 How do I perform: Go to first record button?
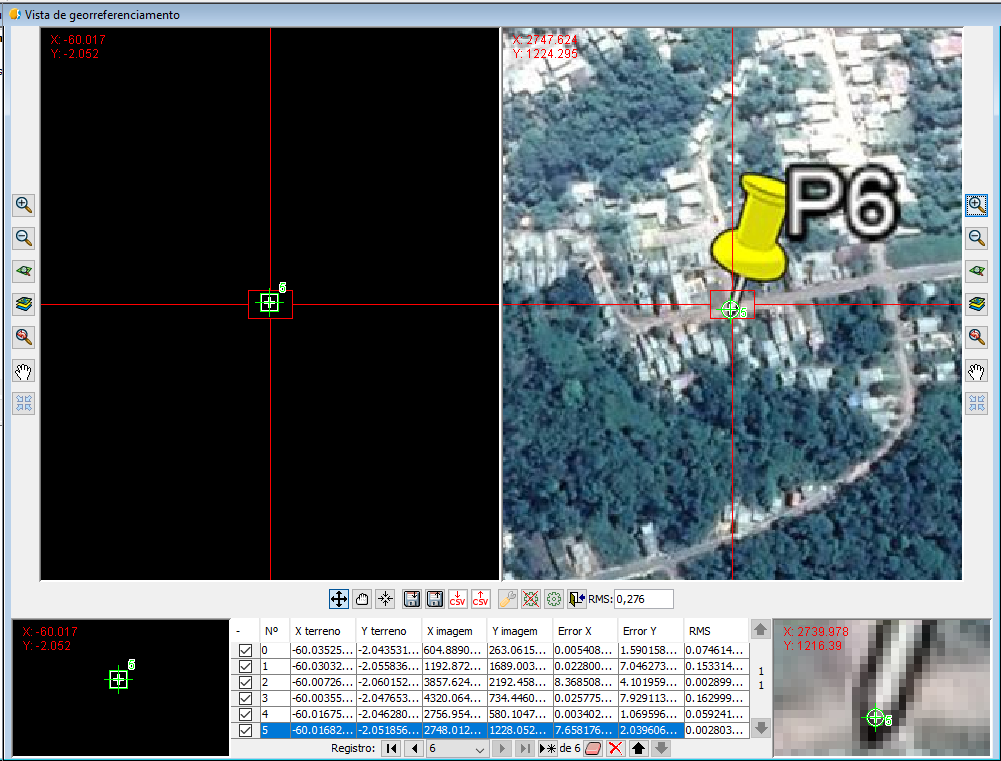391,749
